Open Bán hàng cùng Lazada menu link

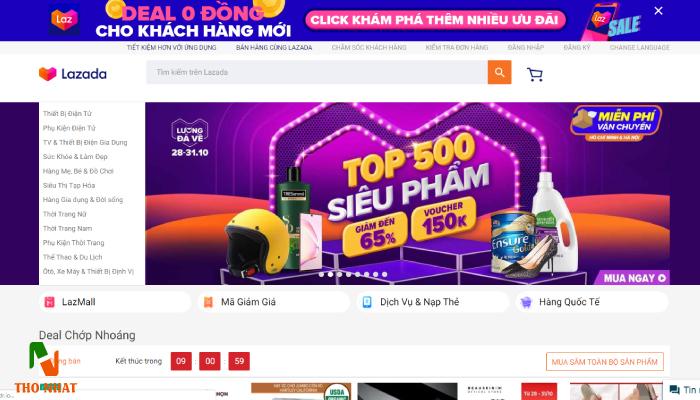pyautogui.click(x=274, y=47)
